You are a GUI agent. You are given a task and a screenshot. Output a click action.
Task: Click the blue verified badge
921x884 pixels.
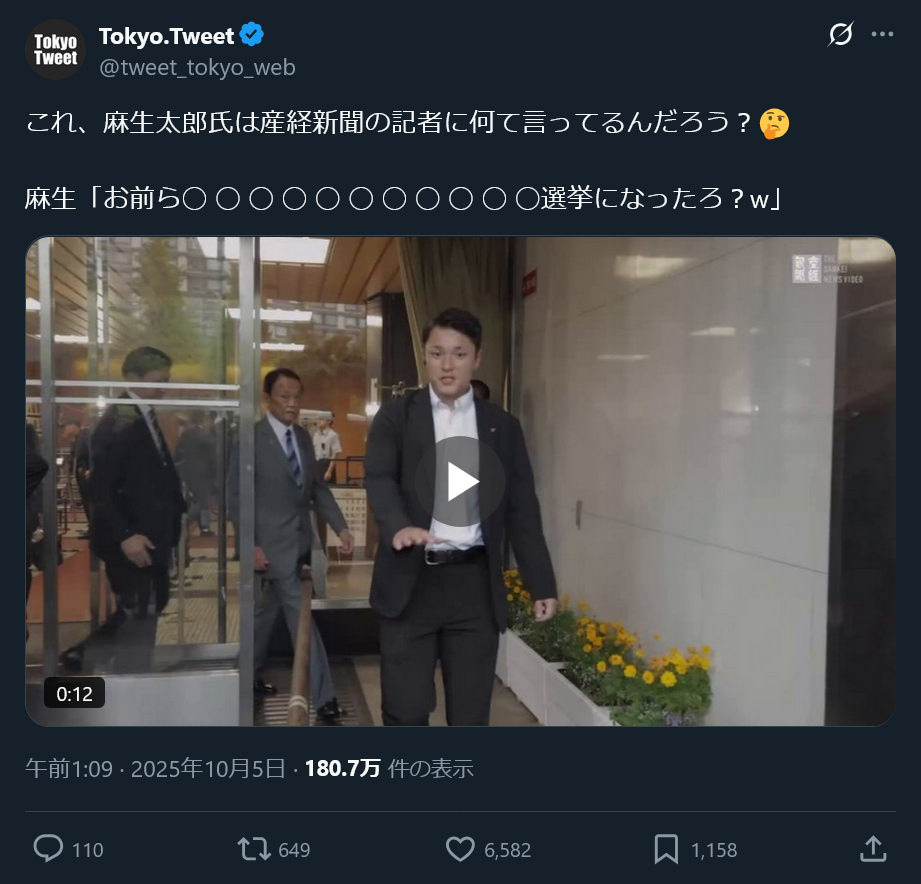(252, 35)
